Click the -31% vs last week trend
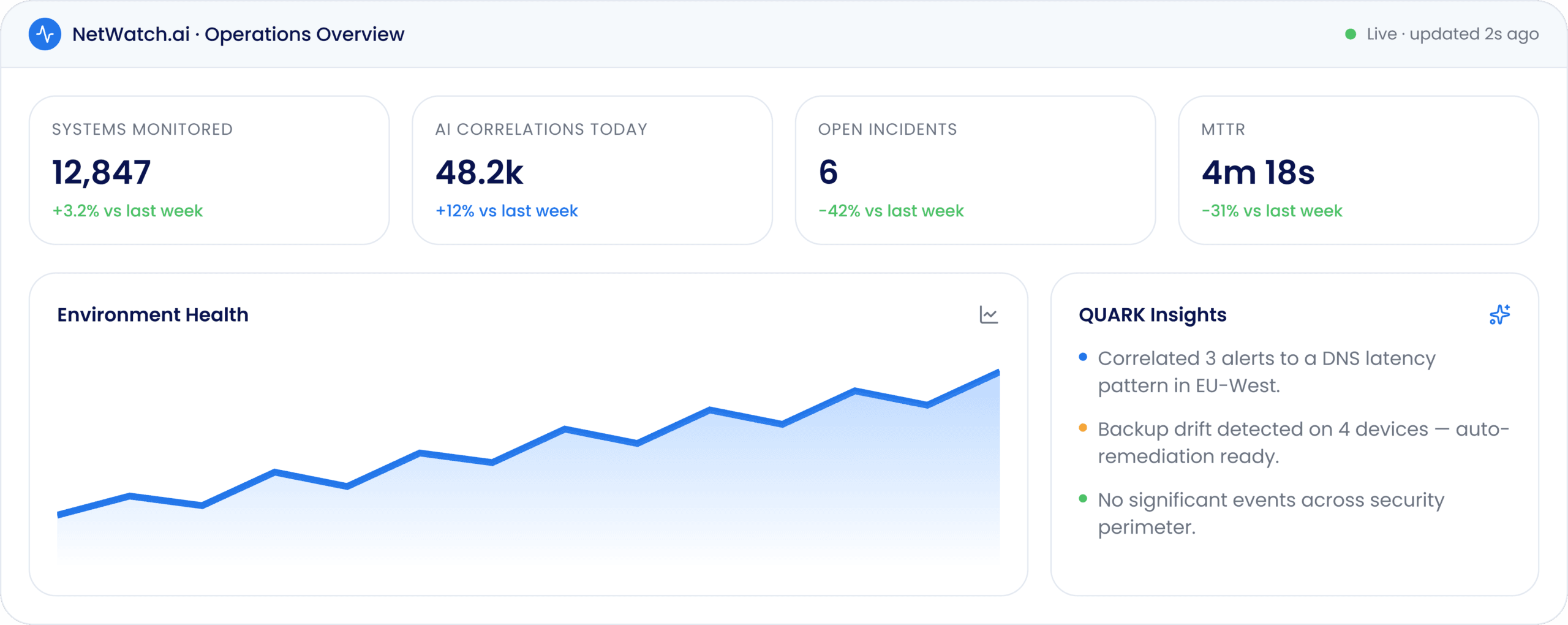 point(1272,211)
